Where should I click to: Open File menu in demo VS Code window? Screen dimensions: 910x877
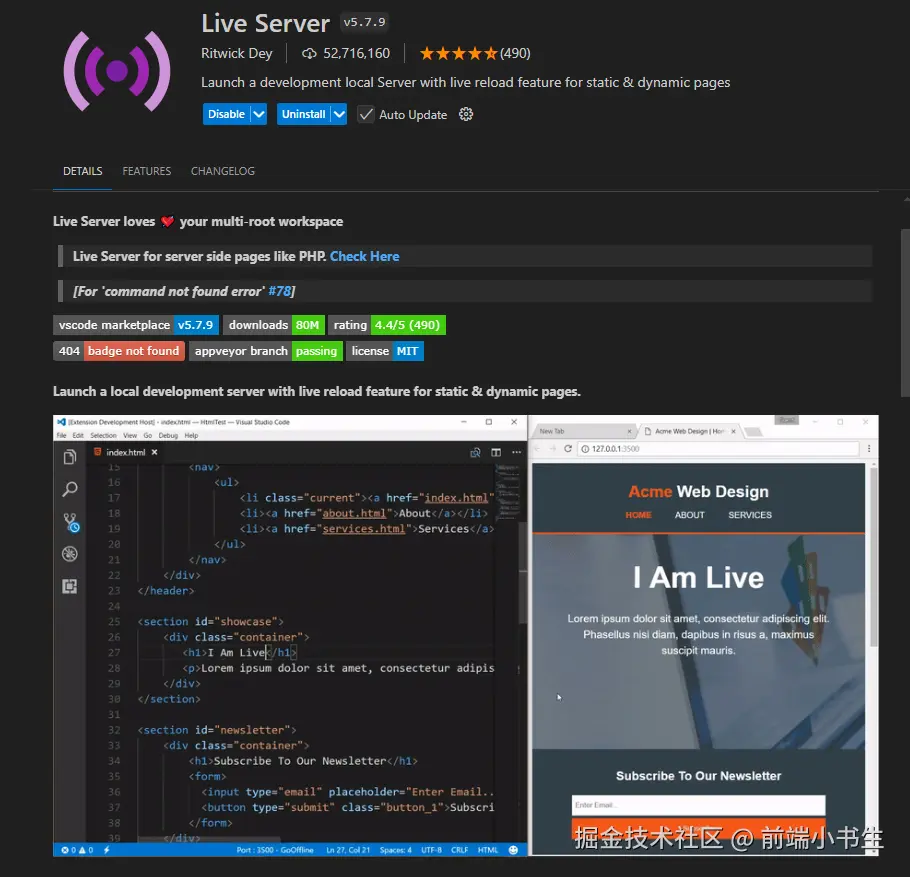62,435
